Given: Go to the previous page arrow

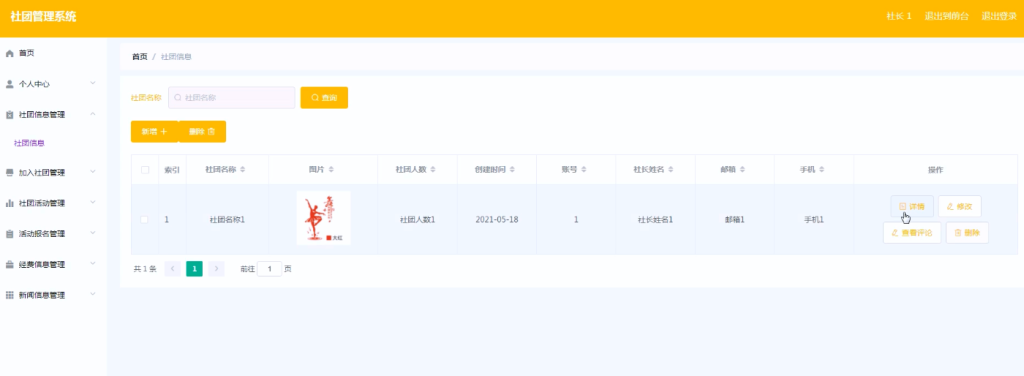Looking at the screenshot, I should [173, 269].
